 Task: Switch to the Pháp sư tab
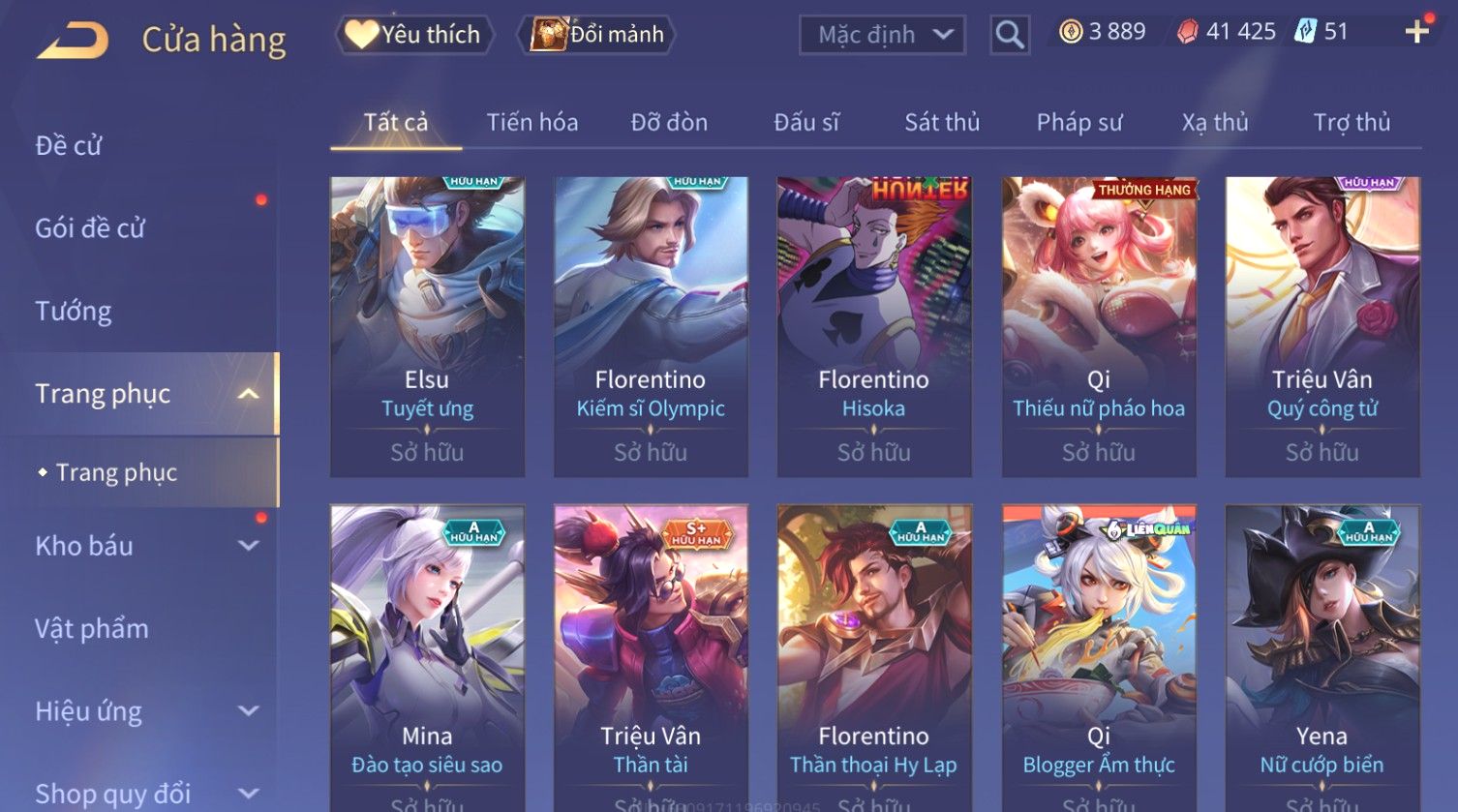1079,122
